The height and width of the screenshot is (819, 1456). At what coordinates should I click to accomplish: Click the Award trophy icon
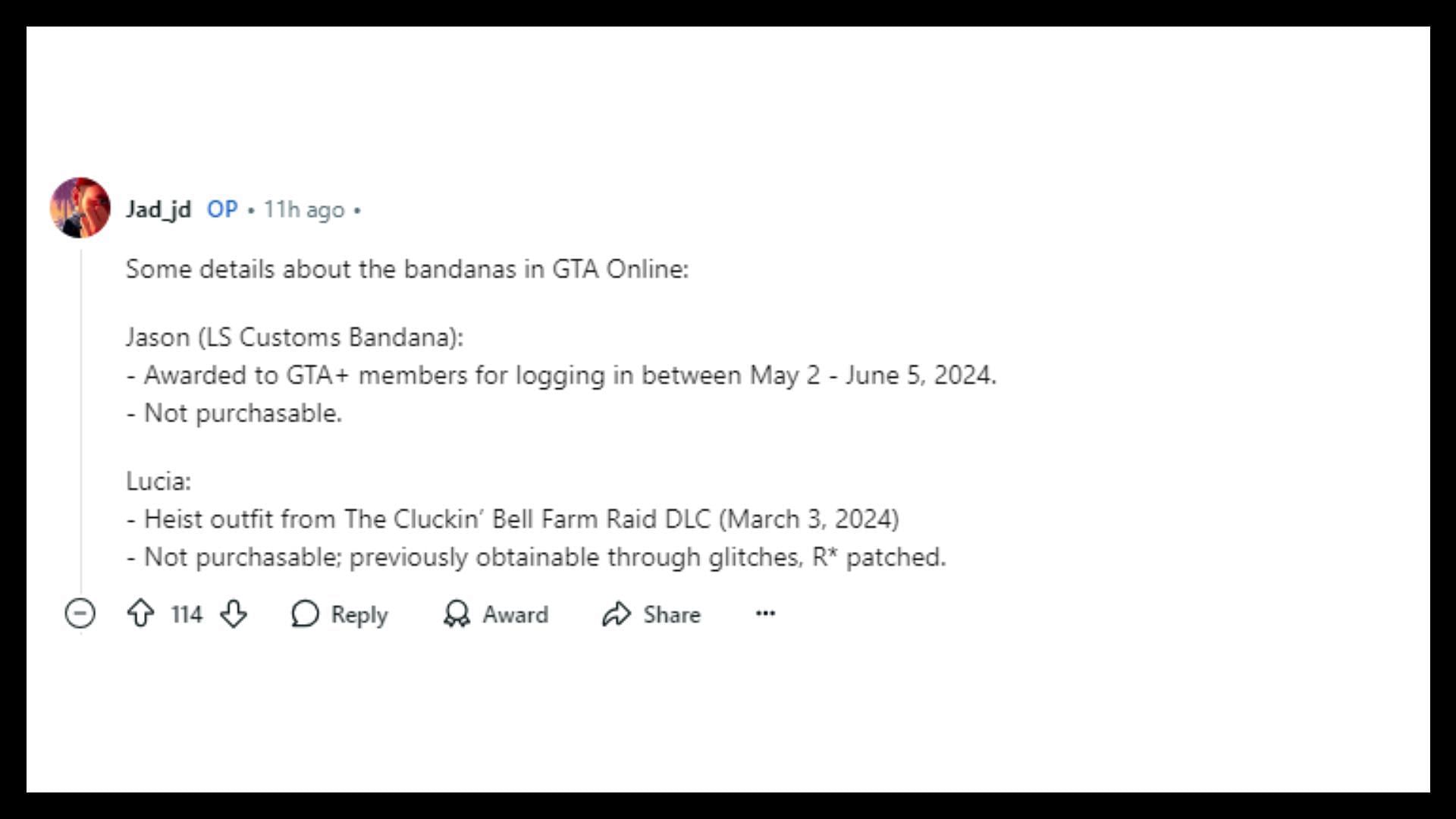(x=455, y=614)
